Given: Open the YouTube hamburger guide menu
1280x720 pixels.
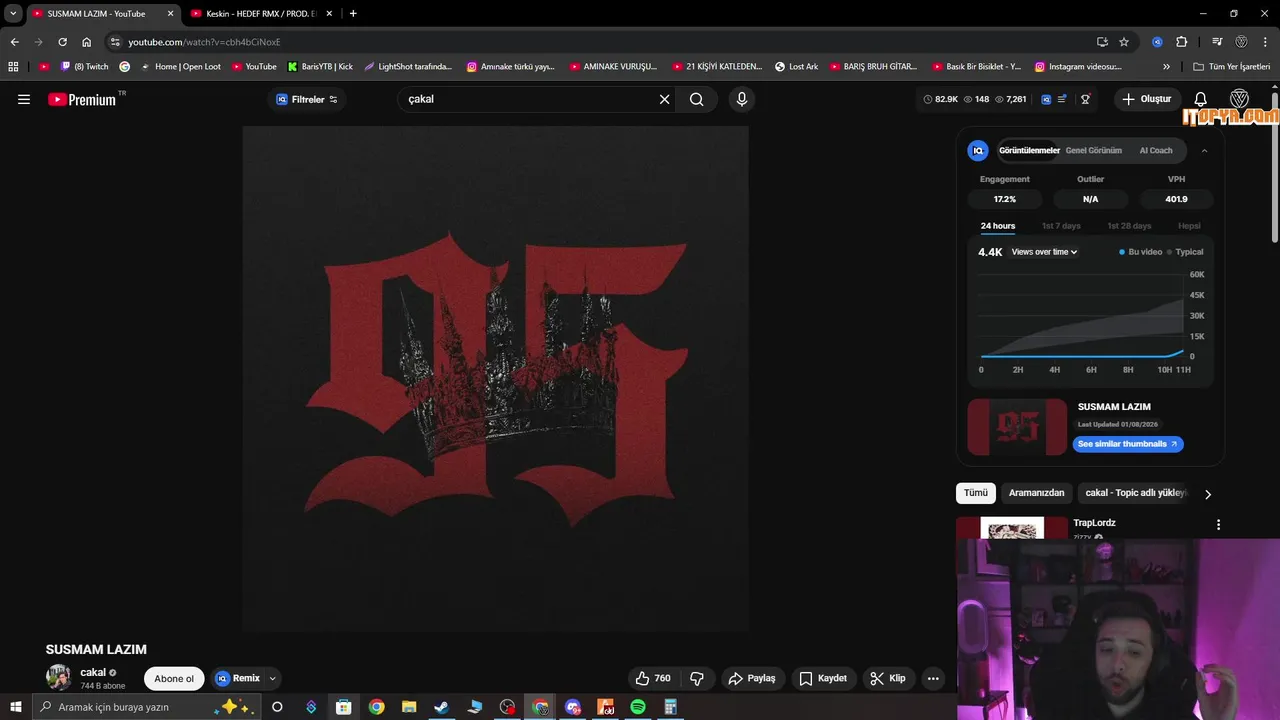Looking at the screenshot, I should pos(24,99).
